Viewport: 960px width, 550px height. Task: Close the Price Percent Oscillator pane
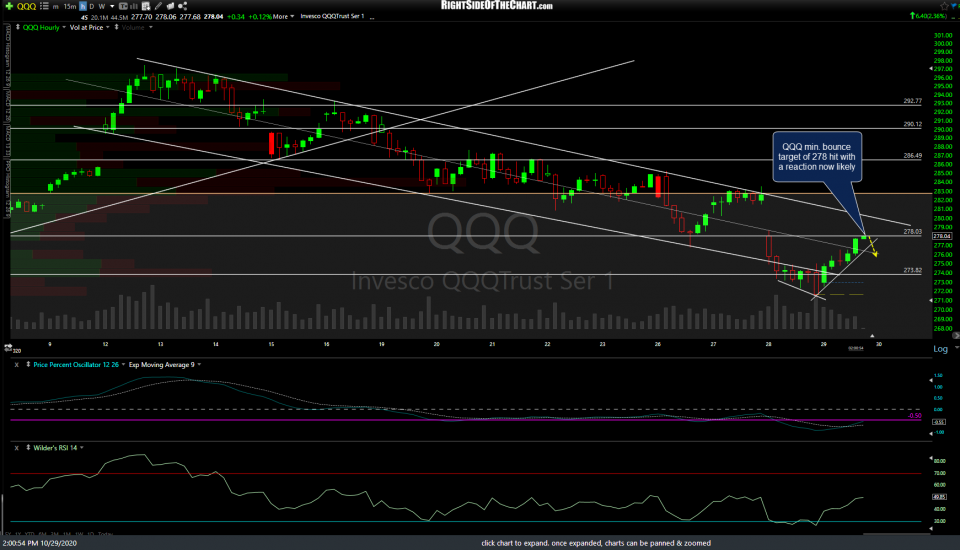click(x=17, y=364)
